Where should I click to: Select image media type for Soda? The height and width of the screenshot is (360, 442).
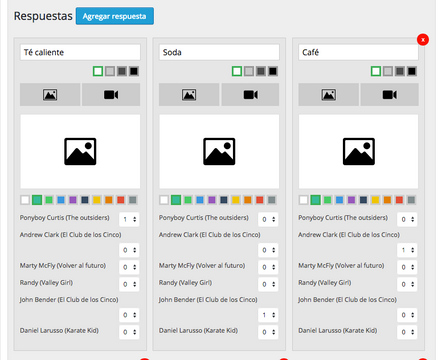click(x=189, y=95)
